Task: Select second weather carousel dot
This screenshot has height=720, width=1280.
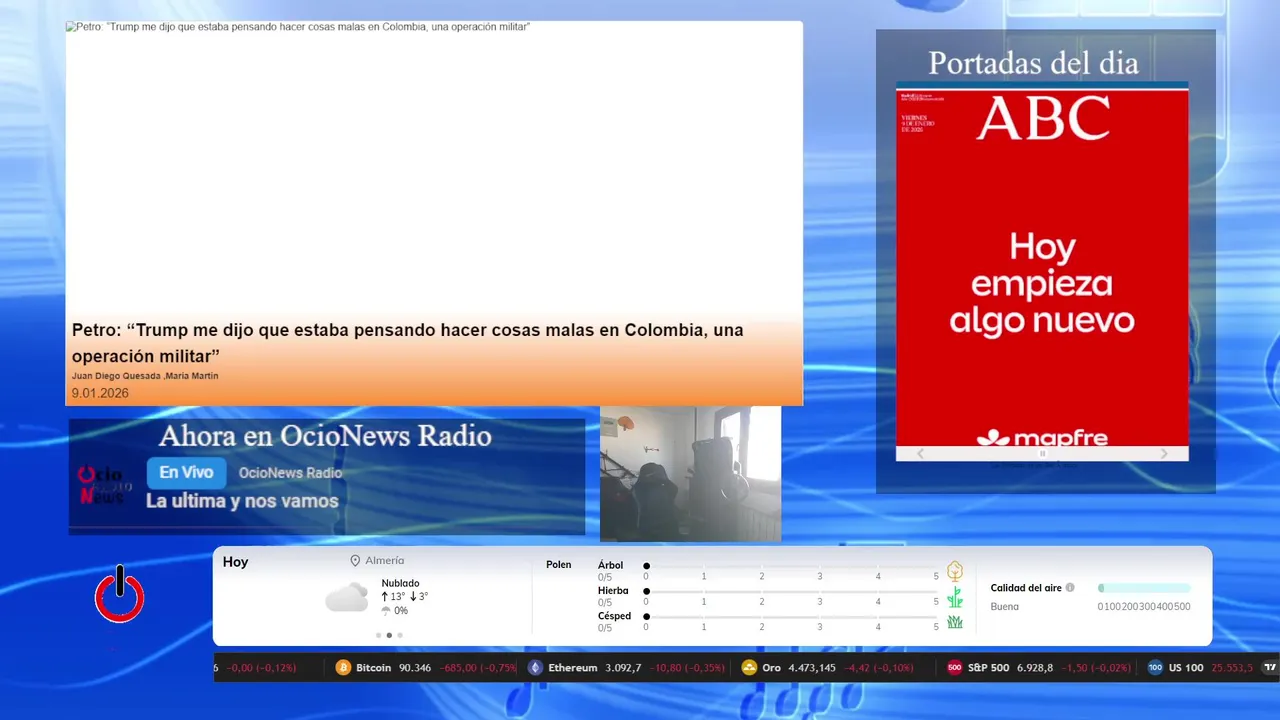Action: click(x=389, y=635)
